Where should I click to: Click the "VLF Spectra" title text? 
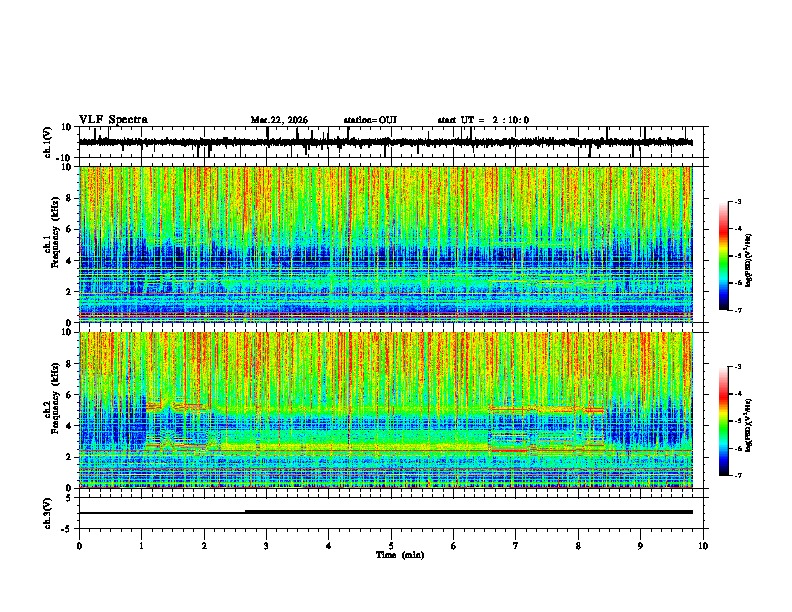click(113, 119)
